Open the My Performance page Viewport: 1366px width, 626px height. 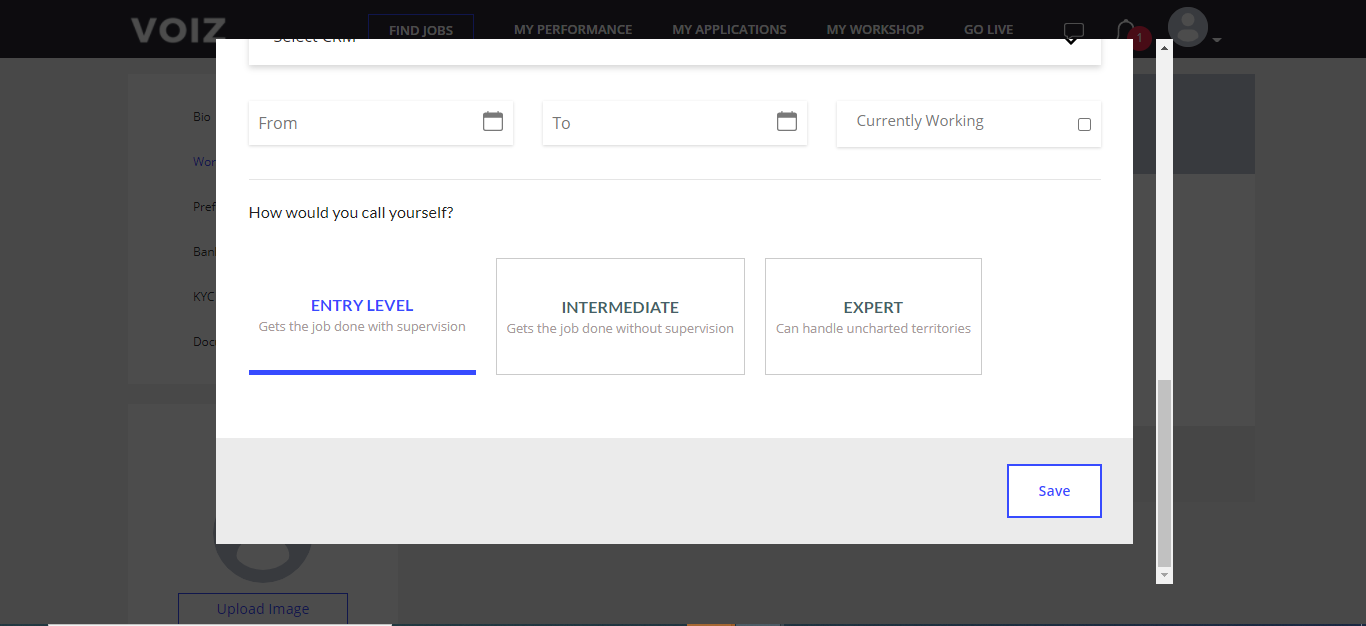(573, 30)
